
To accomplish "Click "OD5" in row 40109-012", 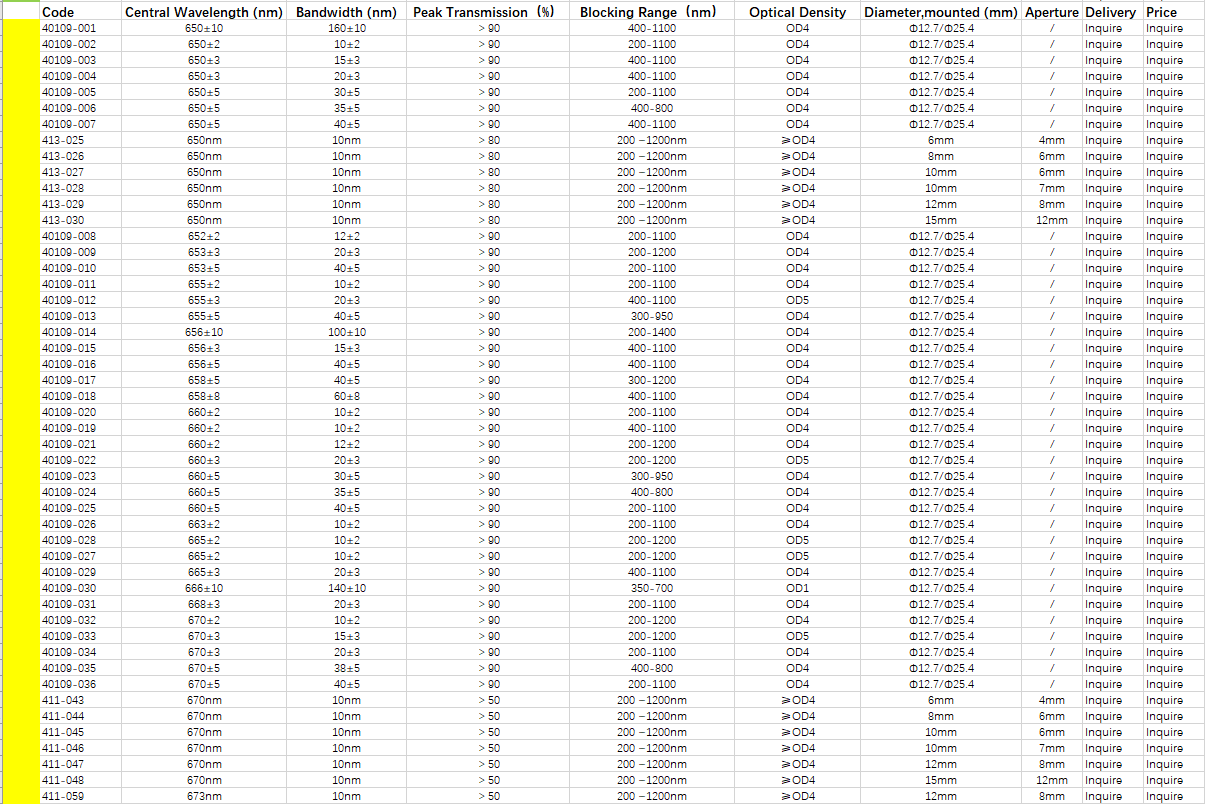I will 797,300.
